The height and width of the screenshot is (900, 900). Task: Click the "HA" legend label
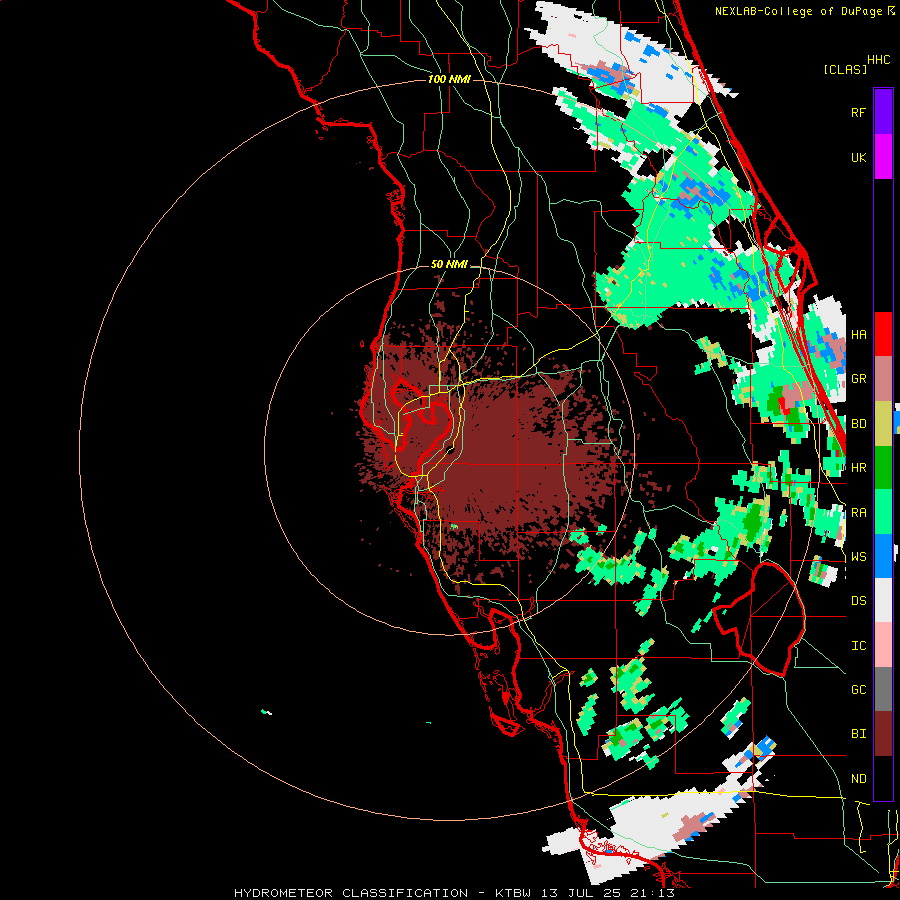[x=858, y=335]
